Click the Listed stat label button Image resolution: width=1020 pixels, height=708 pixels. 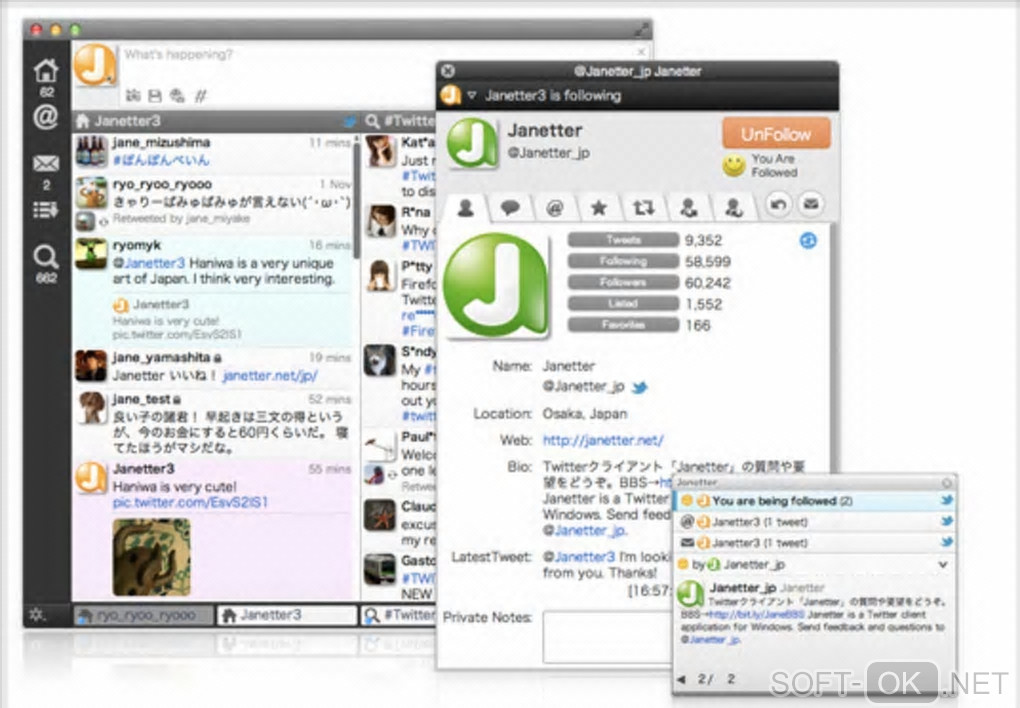coord(623,304)
